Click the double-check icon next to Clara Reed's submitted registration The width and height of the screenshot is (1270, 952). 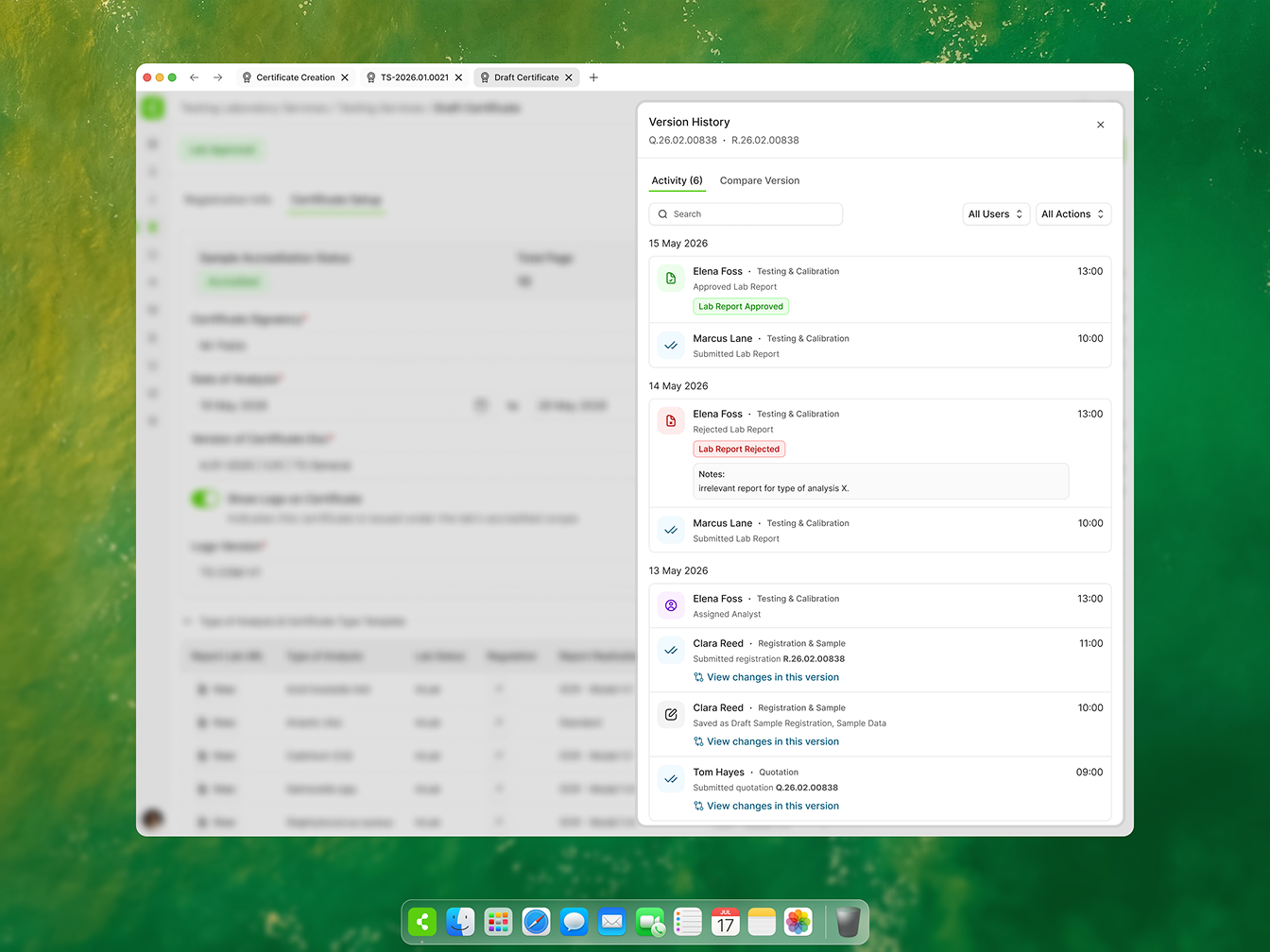tap(671, 651)
